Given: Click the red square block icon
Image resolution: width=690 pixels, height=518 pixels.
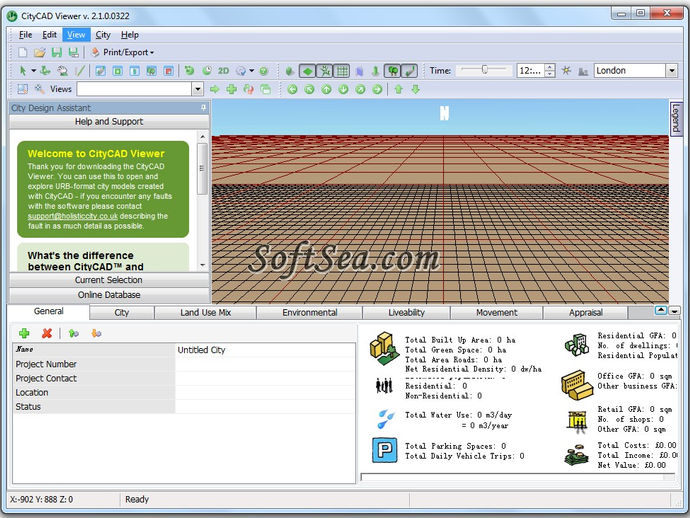Looking at the screenshot, I should click(169, 70).
